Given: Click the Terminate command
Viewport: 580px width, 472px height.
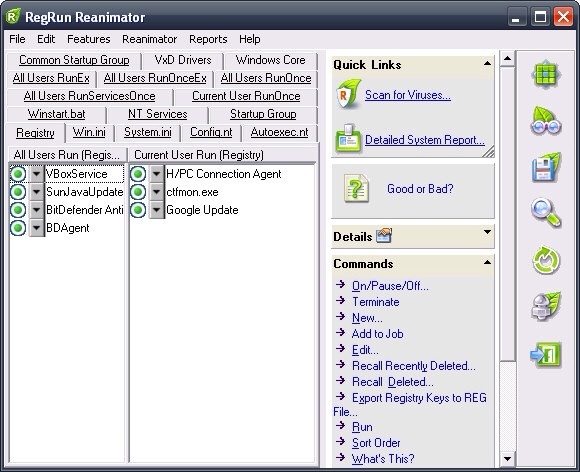Looking at the screenshot, I should coord(375,302).
